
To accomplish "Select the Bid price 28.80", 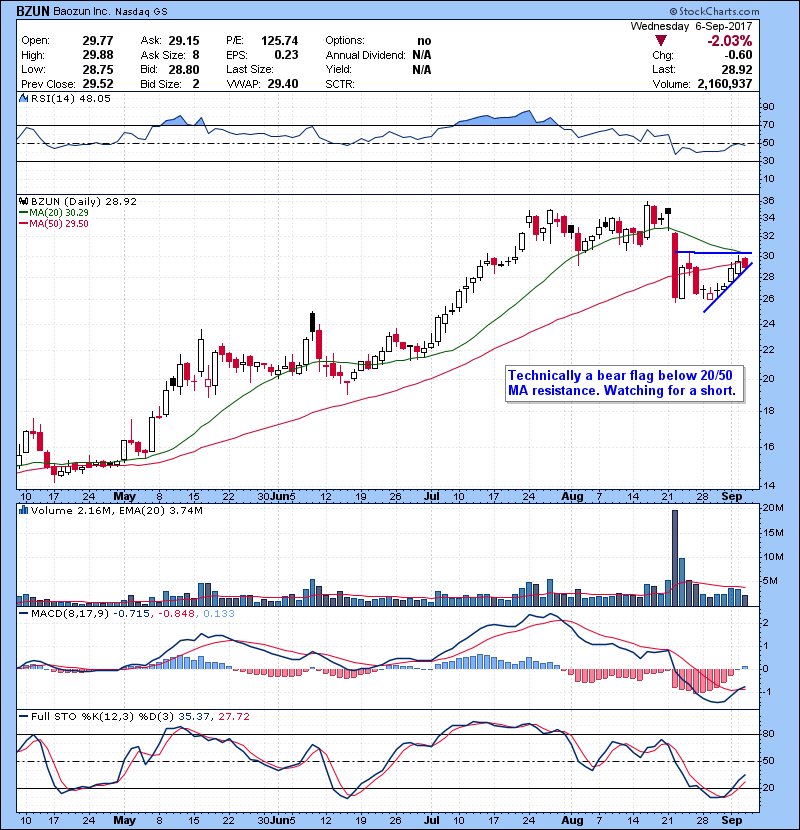I will [184, 69].
